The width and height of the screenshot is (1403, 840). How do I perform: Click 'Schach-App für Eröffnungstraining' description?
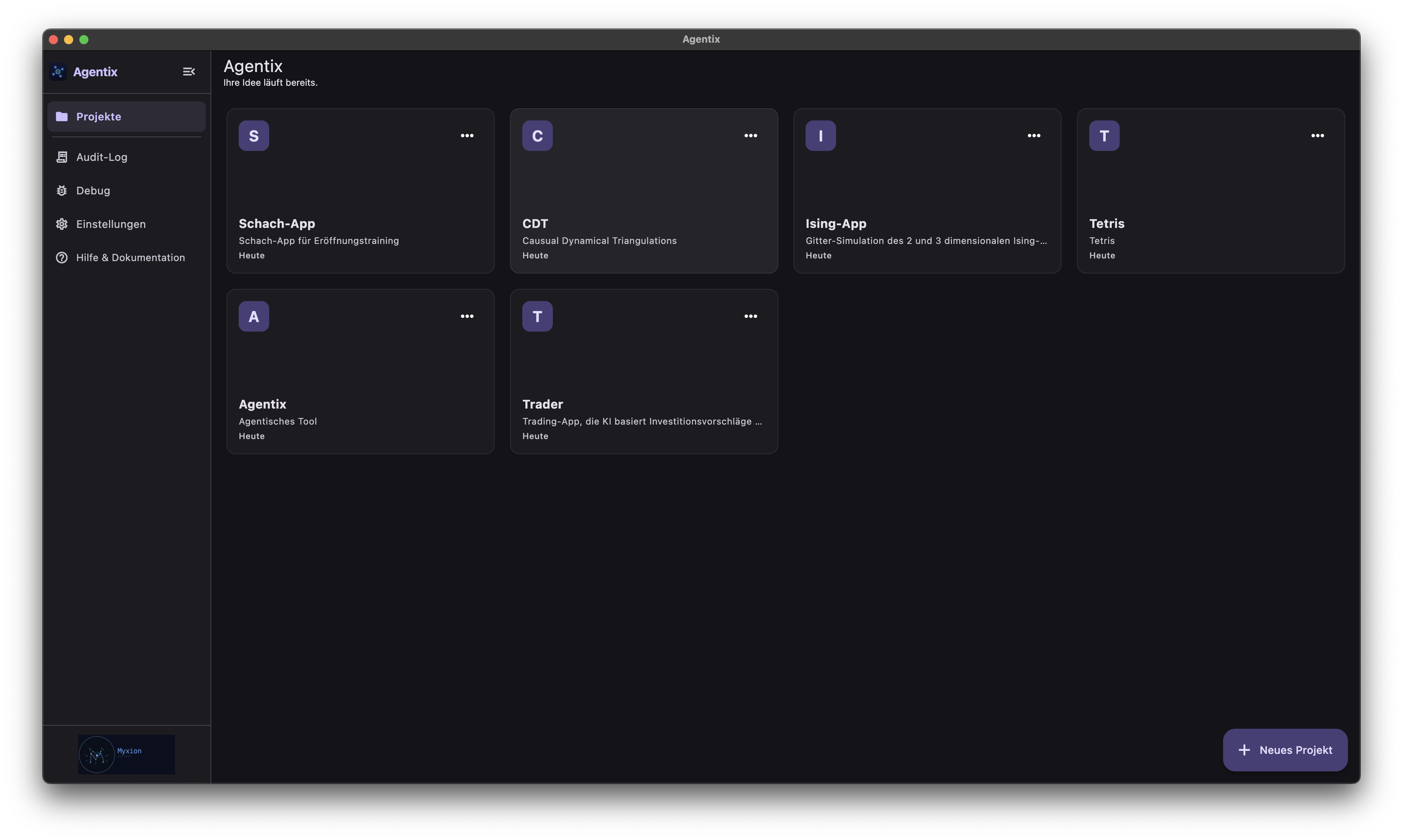tap(319, 240)
